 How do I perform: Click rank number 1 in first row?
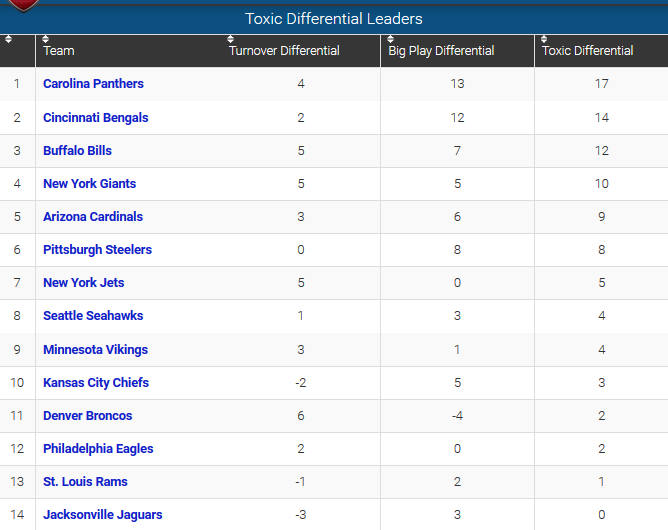pos(17,84)
